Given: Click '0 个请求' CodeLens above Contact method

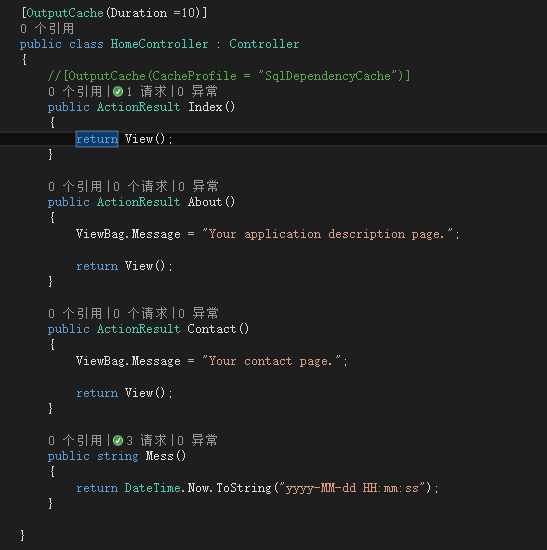Looking at the screenshot, I should click(140, 314).
